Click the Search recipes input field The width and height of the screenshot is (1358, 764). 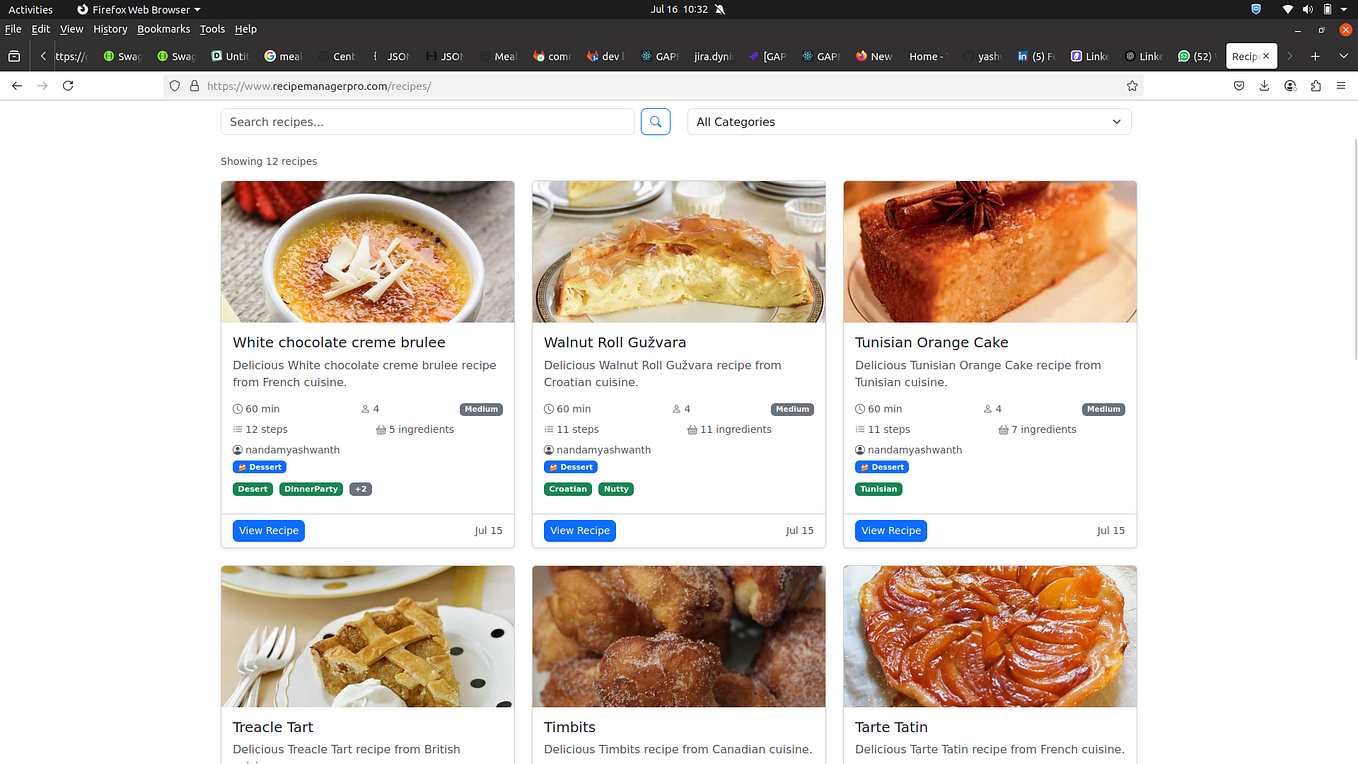(x=428, y=122)
